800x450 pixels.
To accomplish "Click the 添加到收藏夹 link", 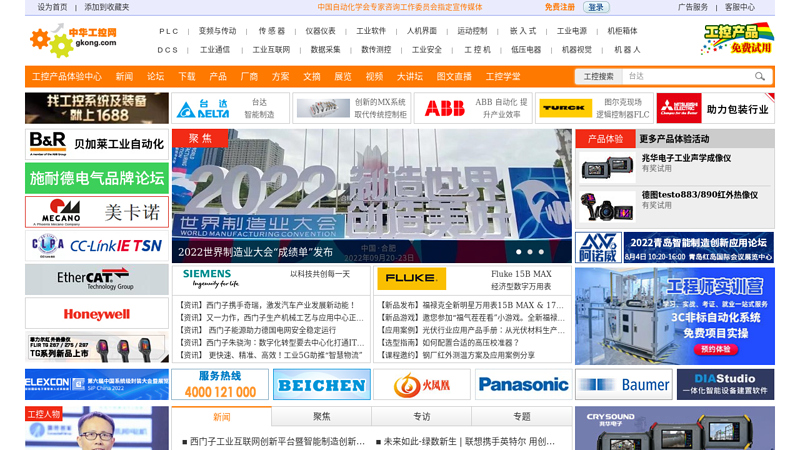I will [107, 7].
